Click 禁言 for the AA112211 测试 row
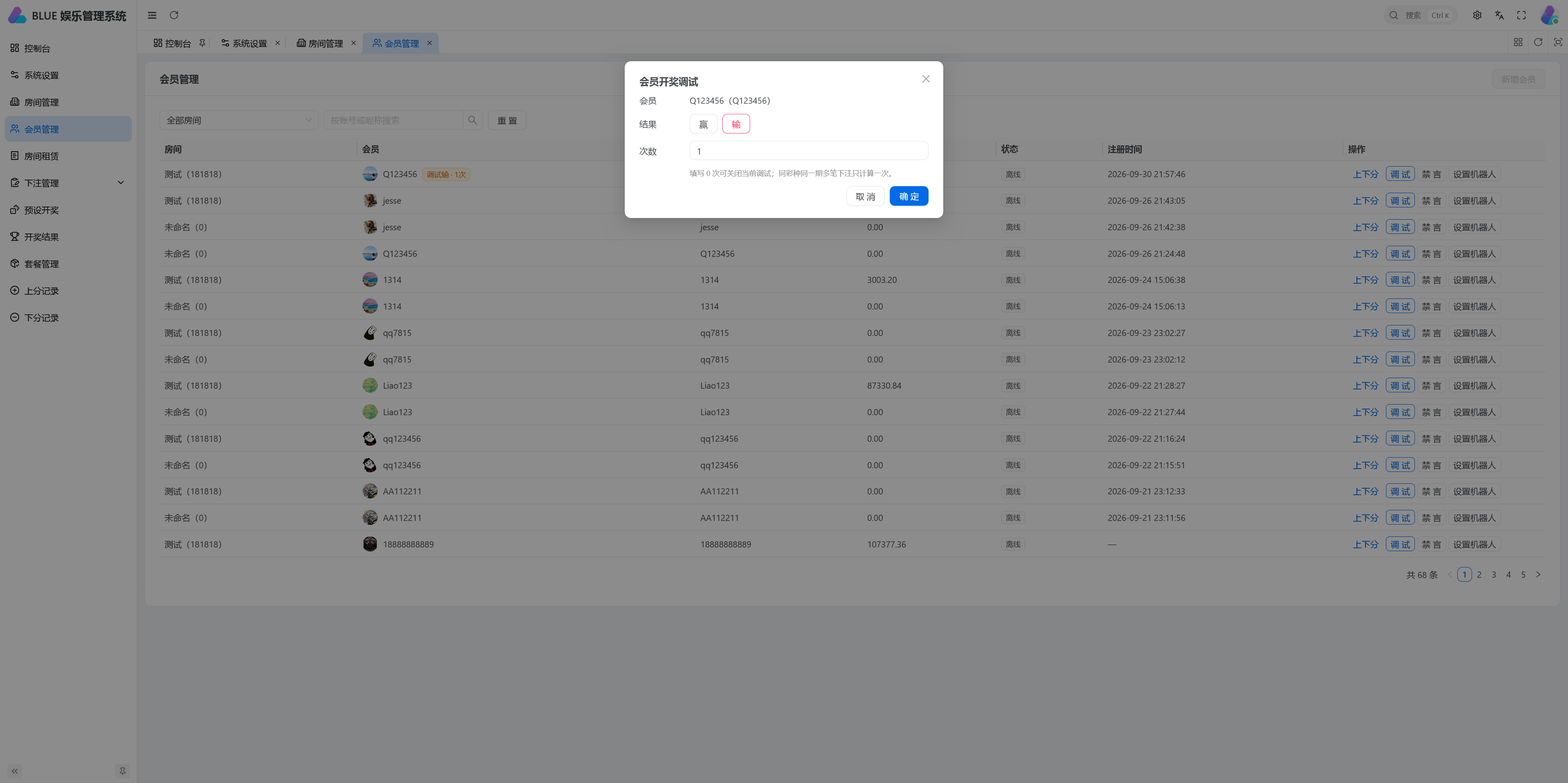This screenshot has width=1568, height=783. pos(1431,492)
